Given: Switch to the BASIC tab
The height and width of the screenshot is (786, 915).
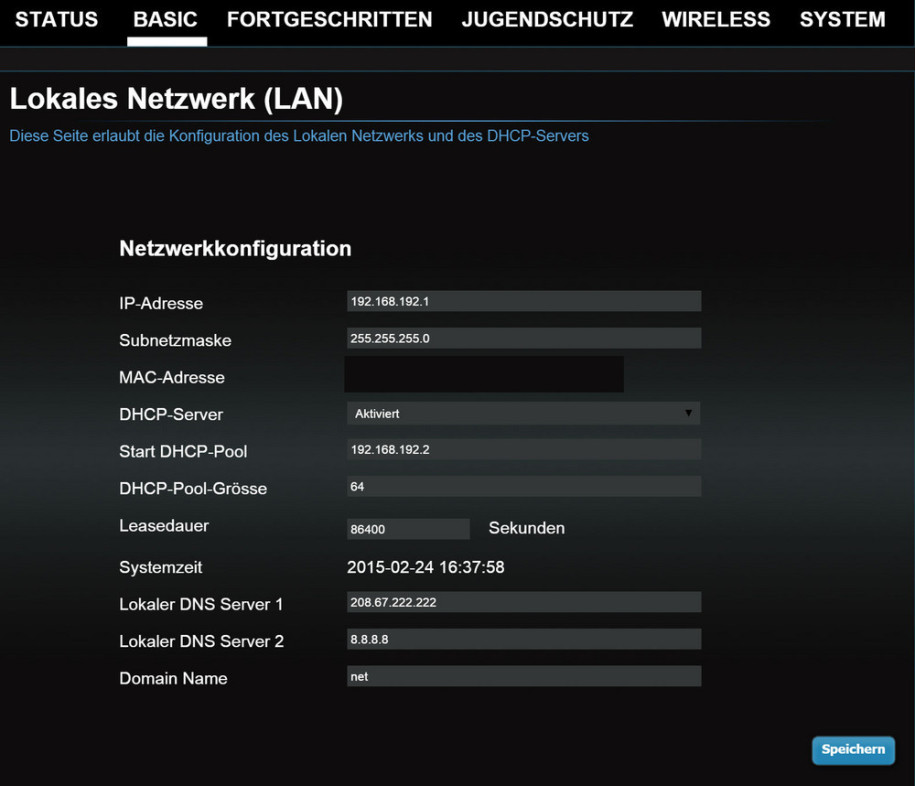Looking at the screenshot, I should [166, 19].
